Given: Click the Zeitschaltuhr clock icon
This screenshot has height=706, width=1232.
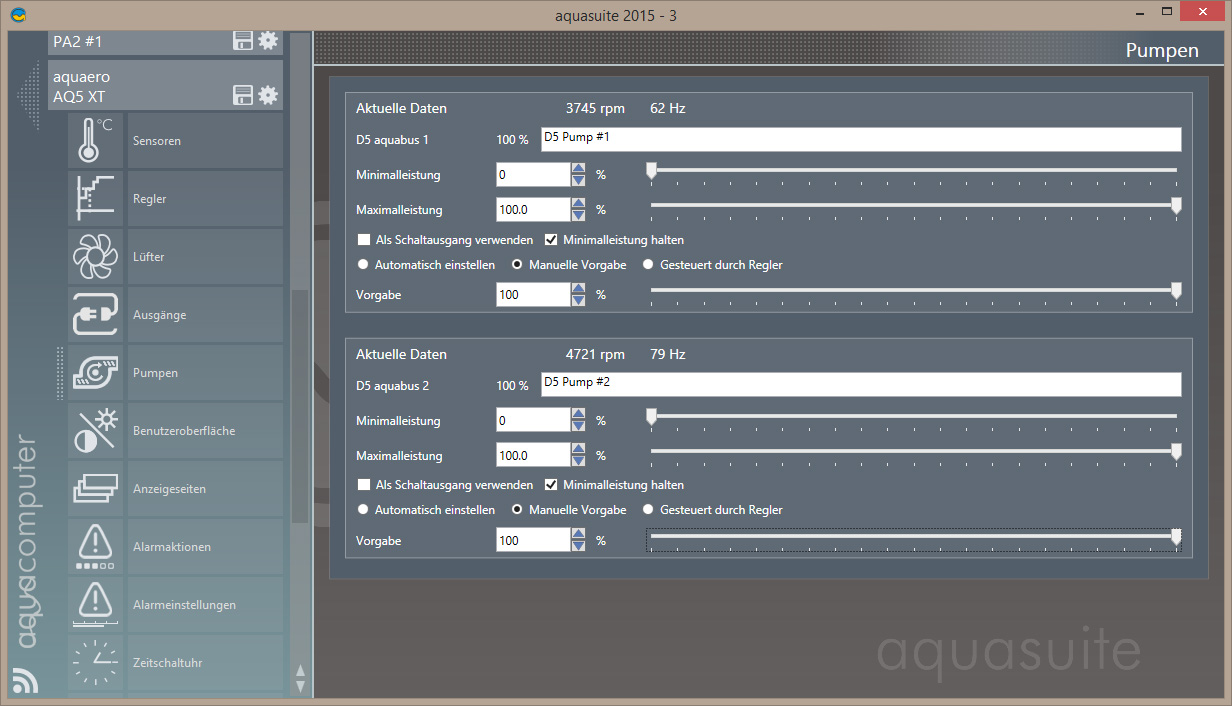Looking at the screenshot, I should (95, 663).
